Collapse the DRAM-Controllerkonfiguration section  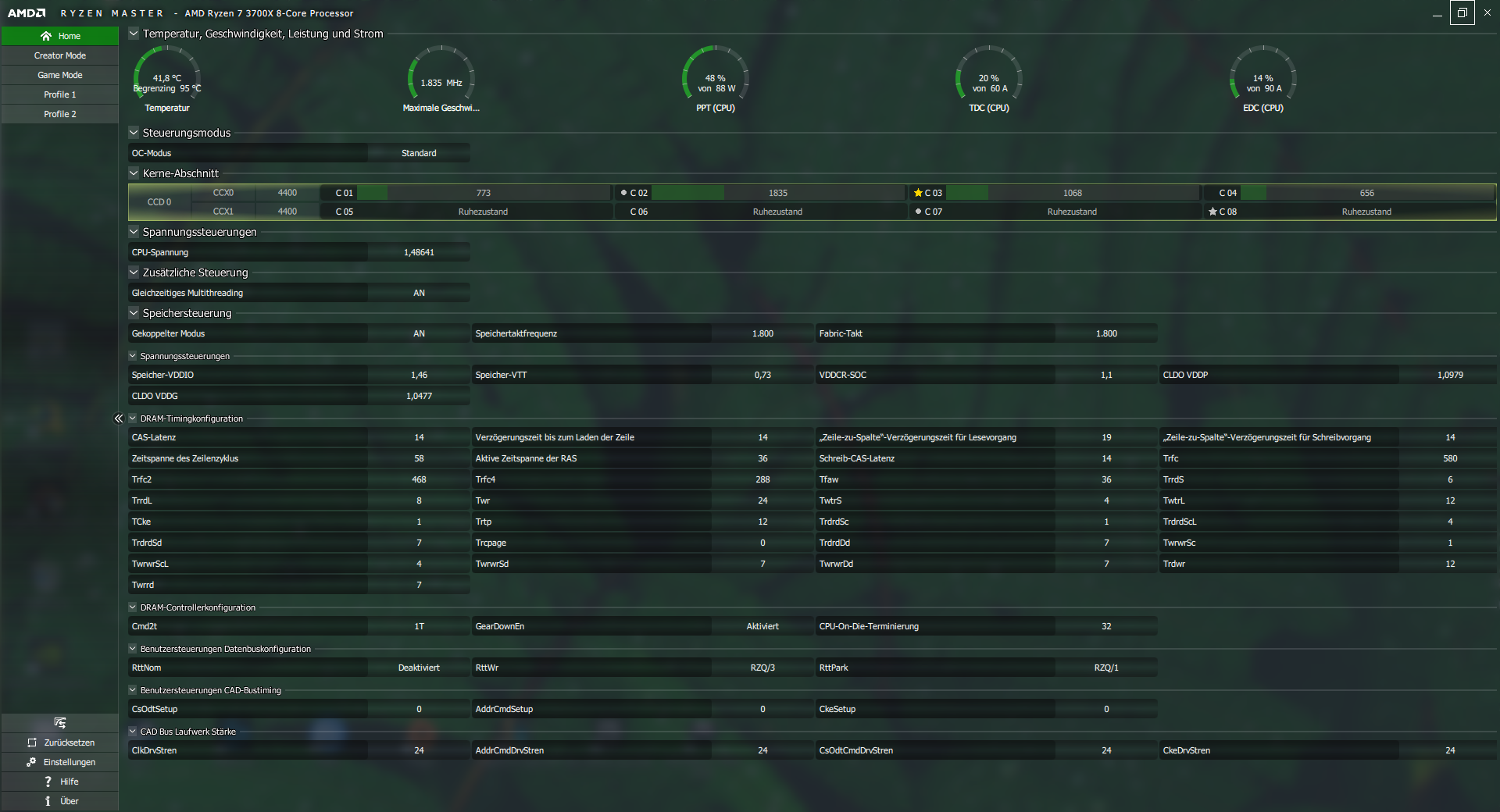[133, 607]
